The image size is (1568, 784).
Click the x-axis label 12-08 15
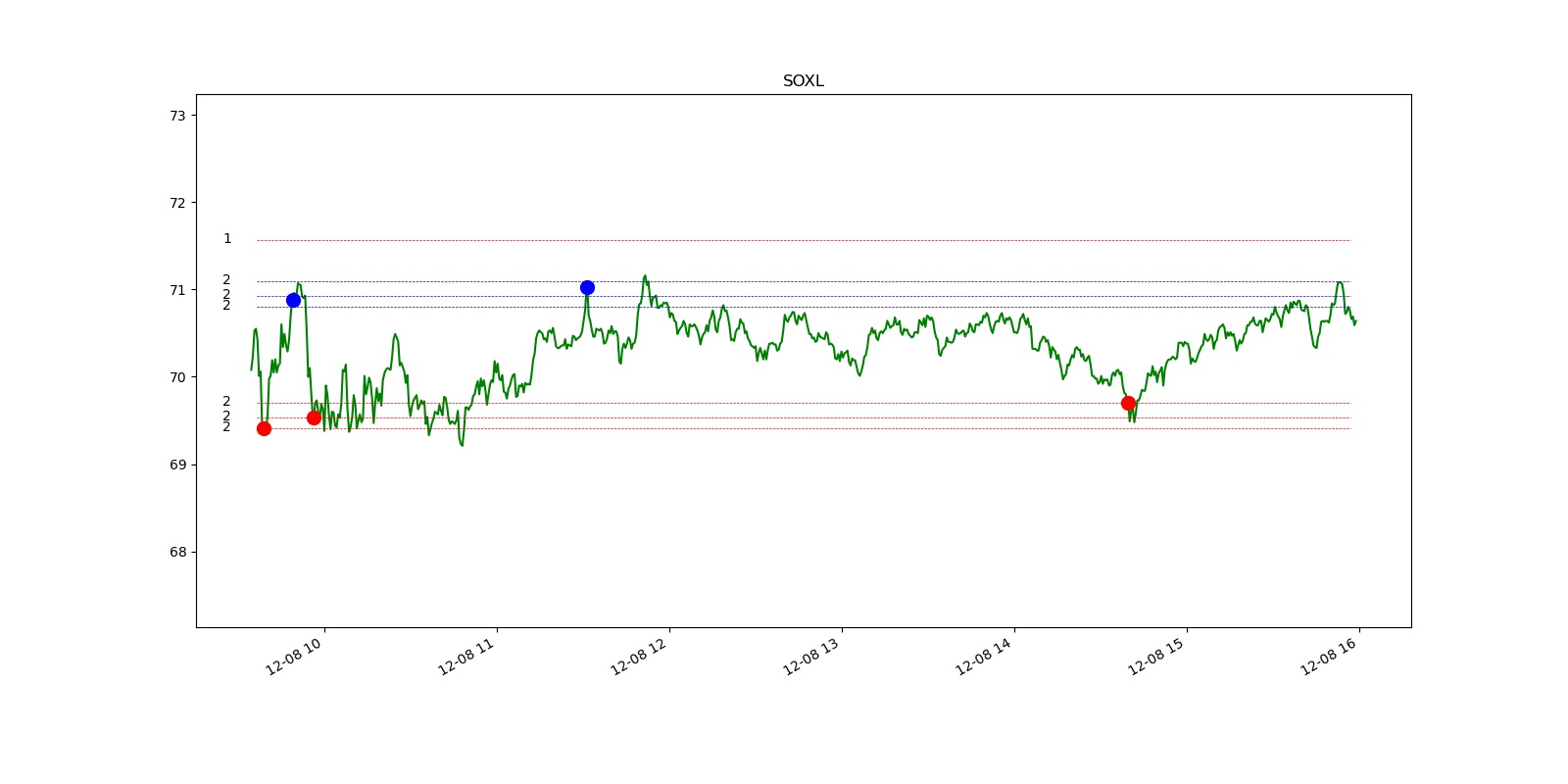click(1156, 657)
